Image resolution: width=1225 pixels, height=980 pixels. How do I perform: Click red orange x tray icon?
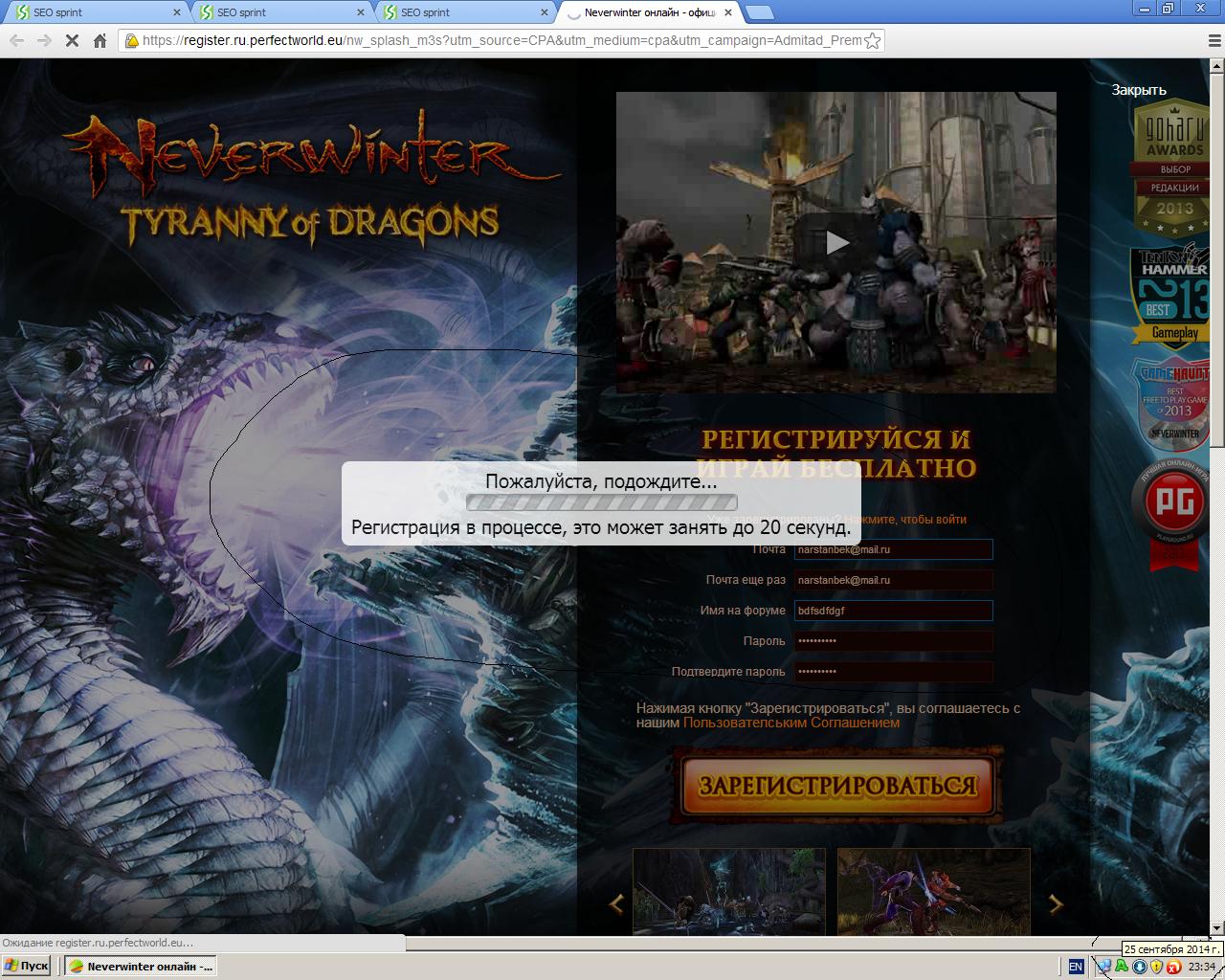(1172, 967)
